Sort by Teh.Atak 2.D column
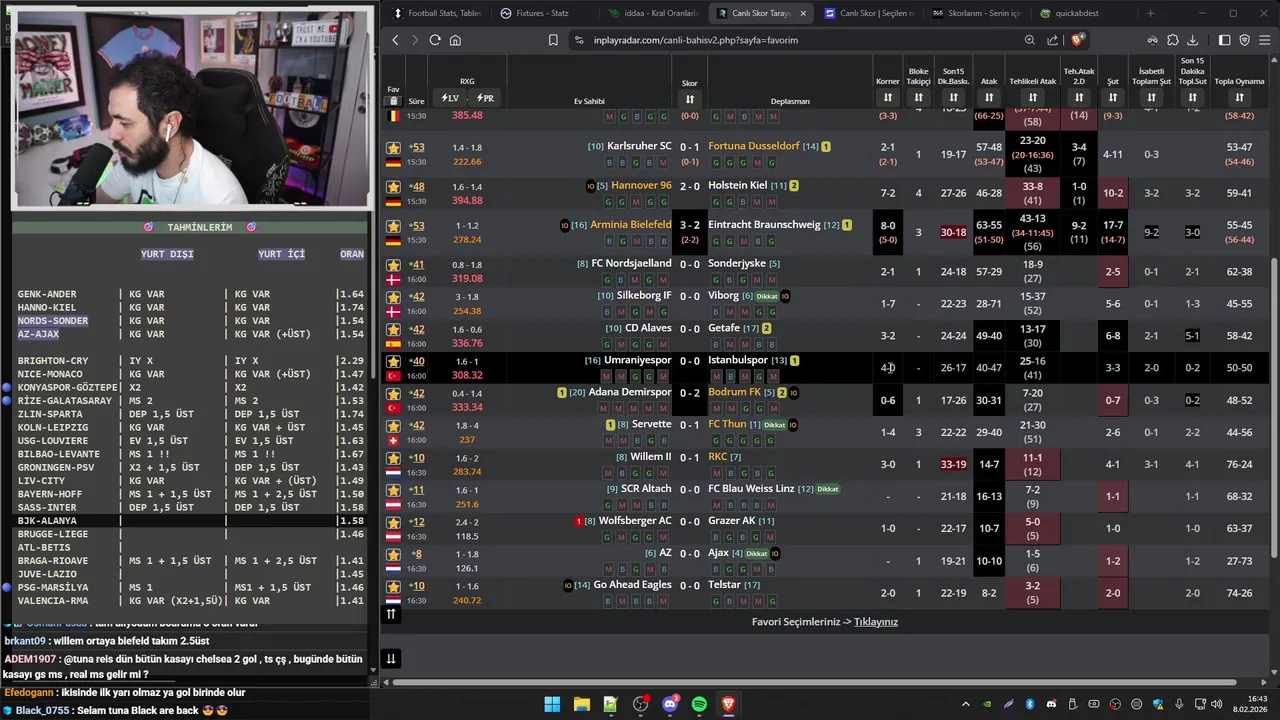This screenshot has height=720, width=1280. (x=1078, y=97)
